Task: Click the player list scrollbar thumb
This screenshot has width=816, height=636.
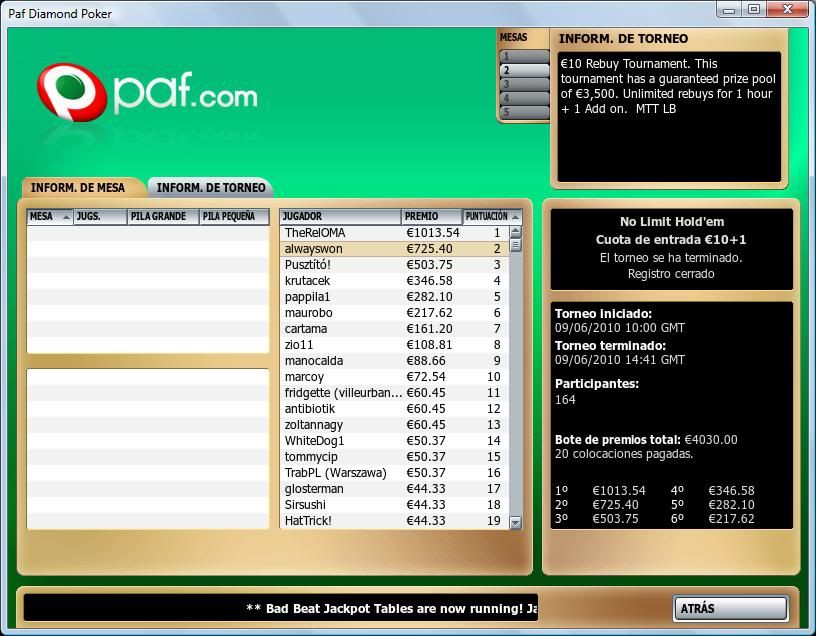Action: pos(516,245)
